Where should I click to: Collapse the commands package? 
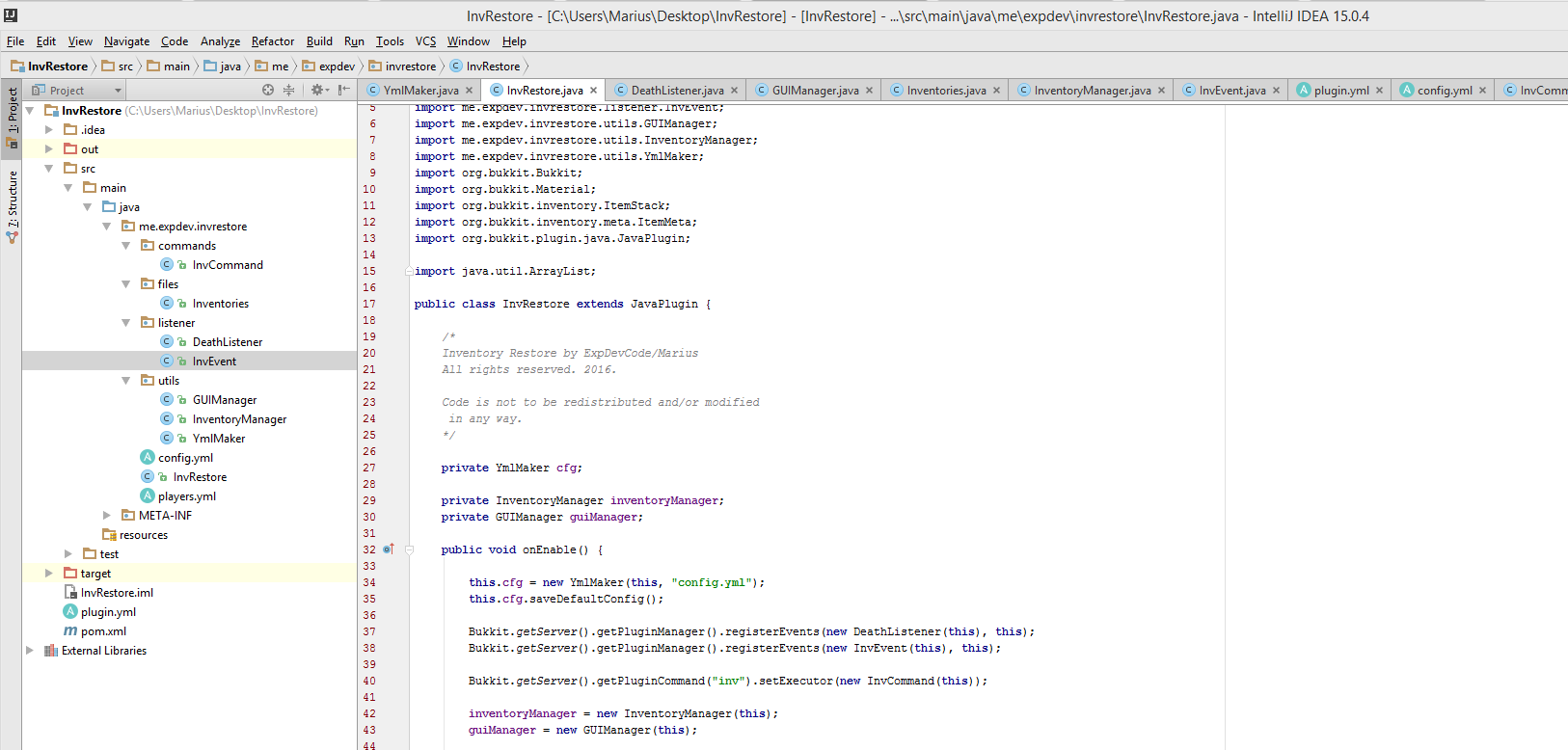pos(126,245)
